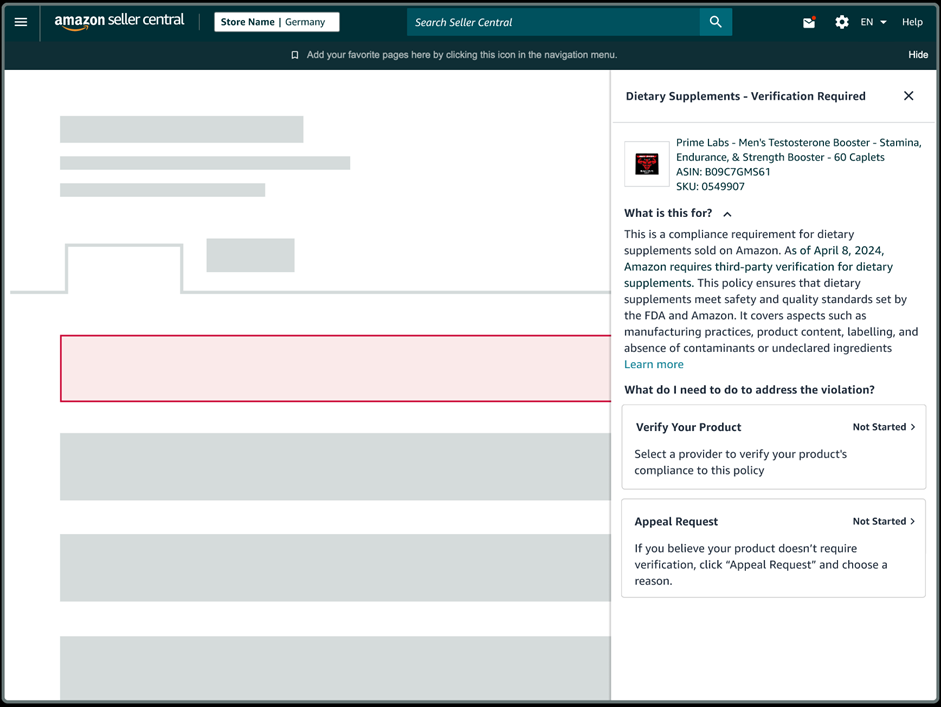Viewport: 941px width, 707px height.
Task: Click the Learn more link
Action: (x=654, y=364)
